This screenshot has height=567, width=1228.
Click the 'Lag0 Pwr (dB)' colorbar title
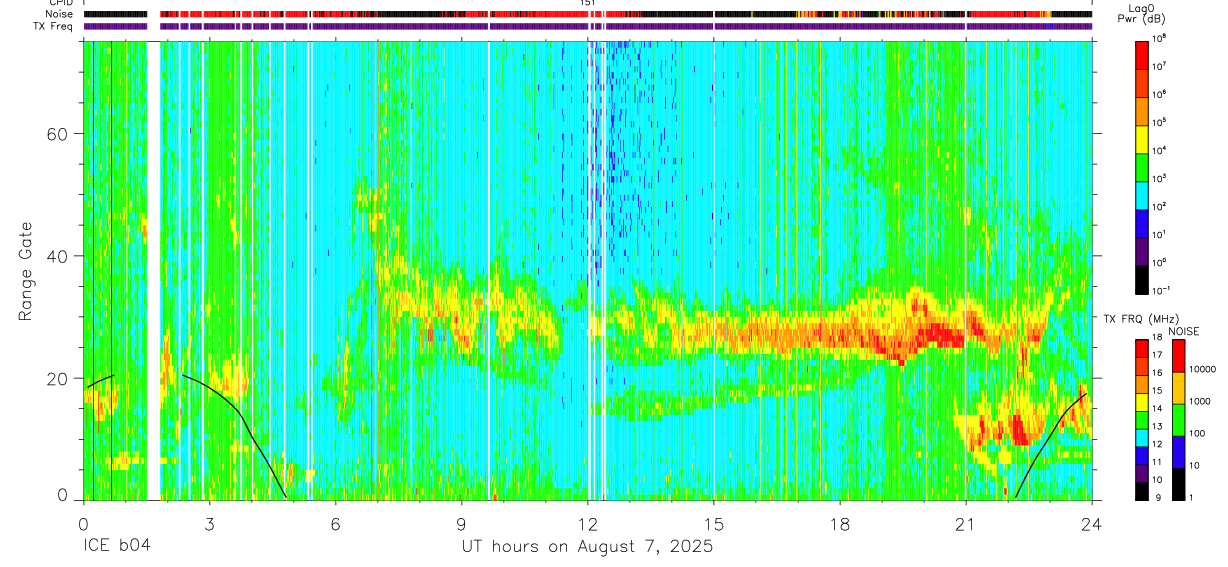[1141, 14]
